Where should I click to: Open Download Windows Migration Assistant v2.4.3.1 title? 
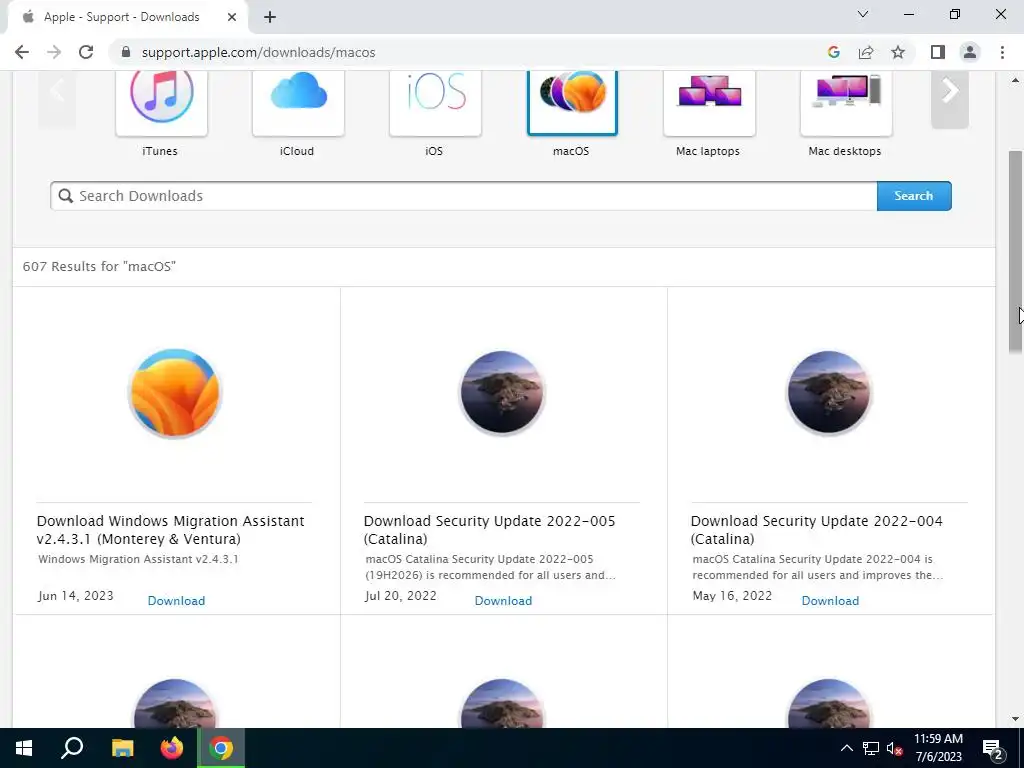[x=170, y=530]
